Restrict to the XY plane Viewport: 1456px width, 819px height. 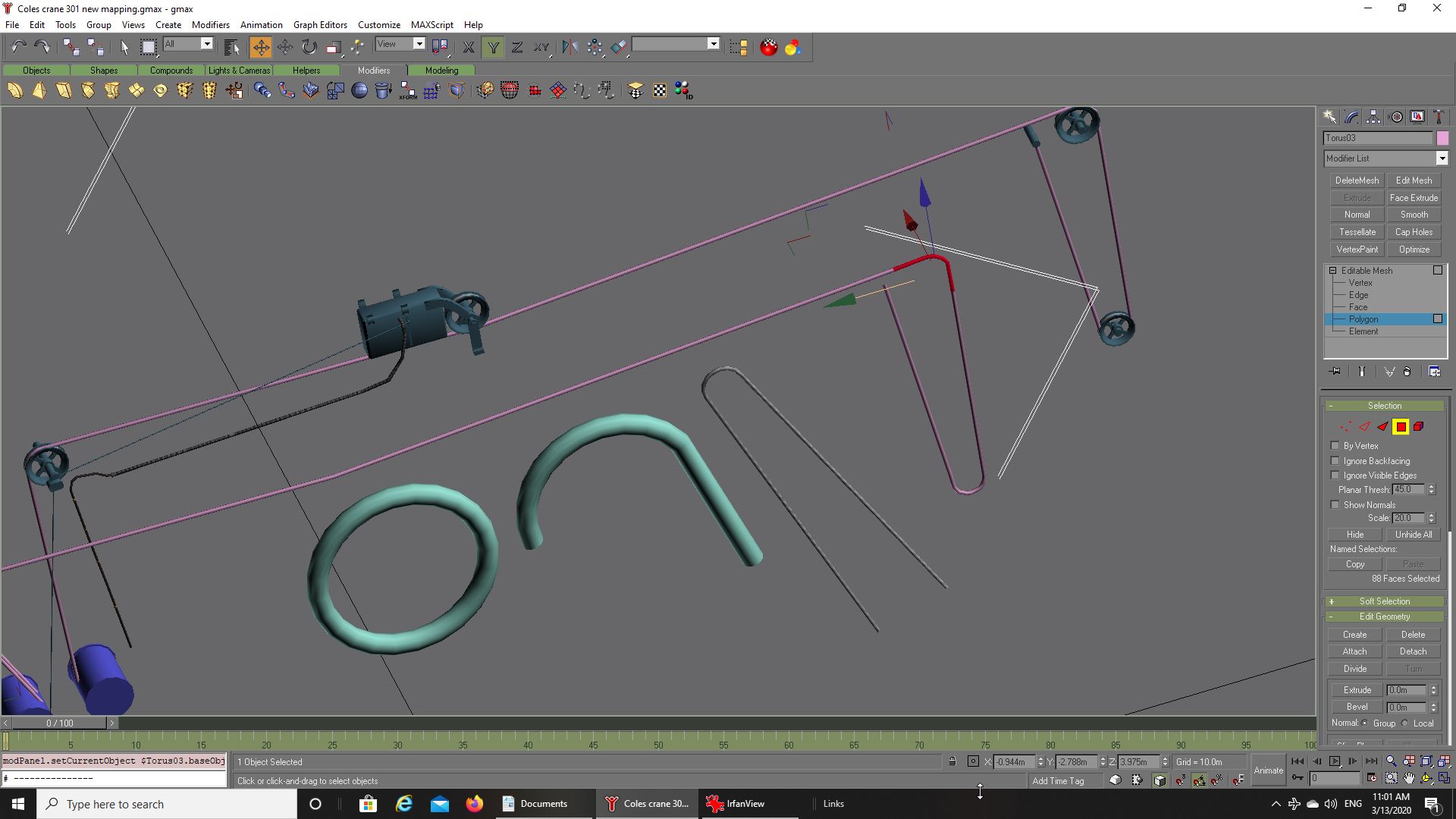coord(541,47)
